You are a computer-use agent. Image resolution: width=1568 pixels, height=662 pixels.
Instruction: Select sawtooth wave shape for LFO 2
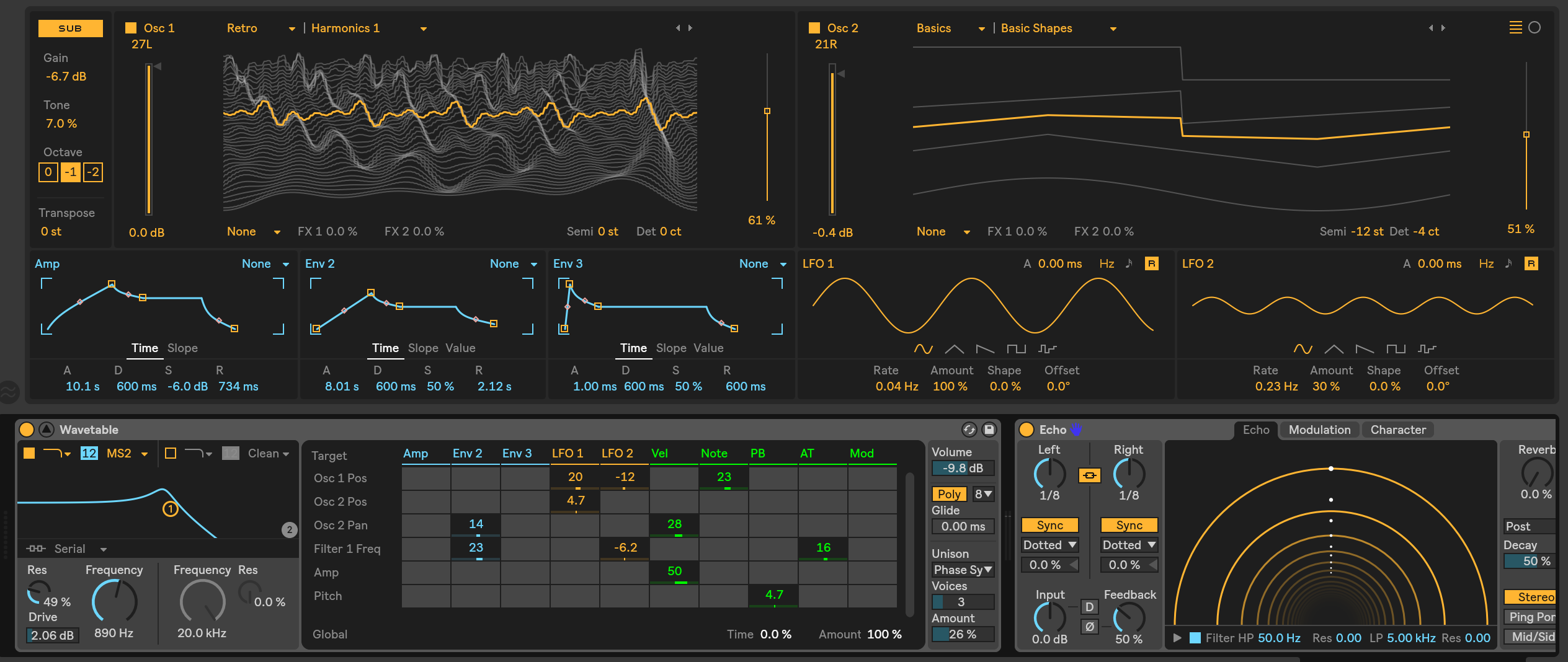(1365, 349)
